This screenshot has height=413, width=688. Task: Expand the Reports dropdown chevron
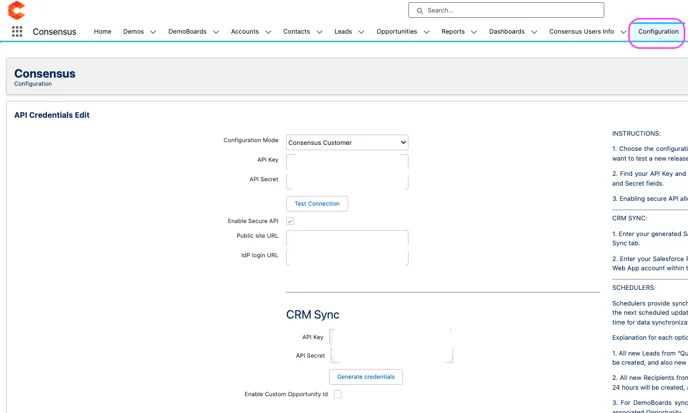[474, 32]
